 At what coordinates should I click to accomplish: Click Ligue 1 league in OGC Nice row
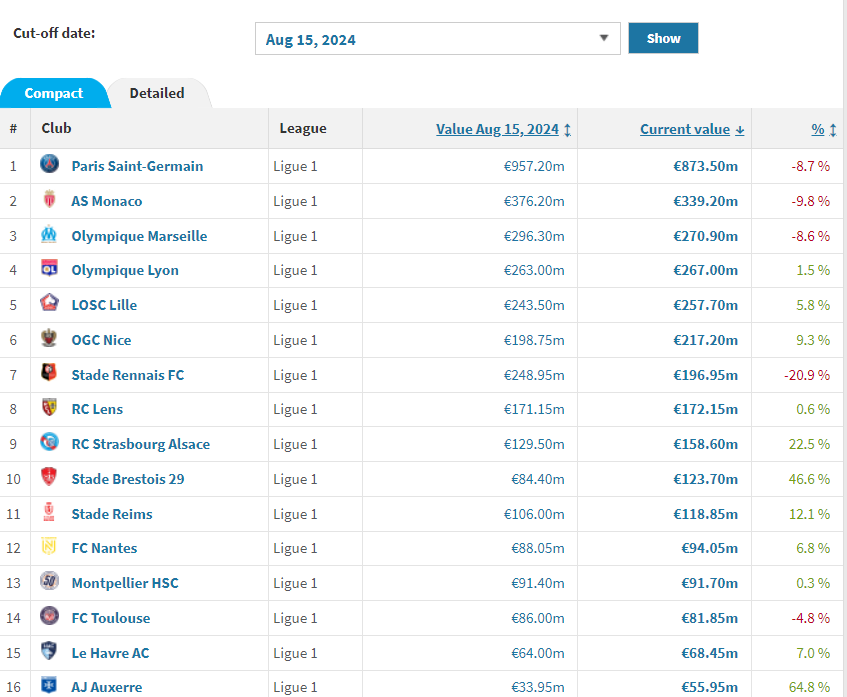point(295,340)
